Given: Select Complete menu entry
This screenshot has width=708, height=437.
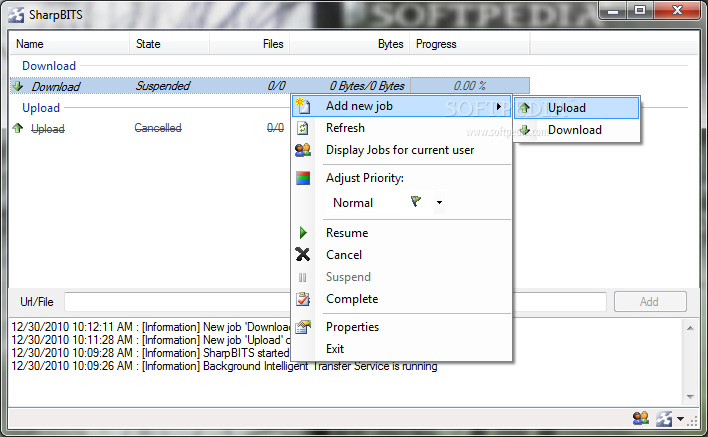Looking at the screenshot, I should click(401, 299).
